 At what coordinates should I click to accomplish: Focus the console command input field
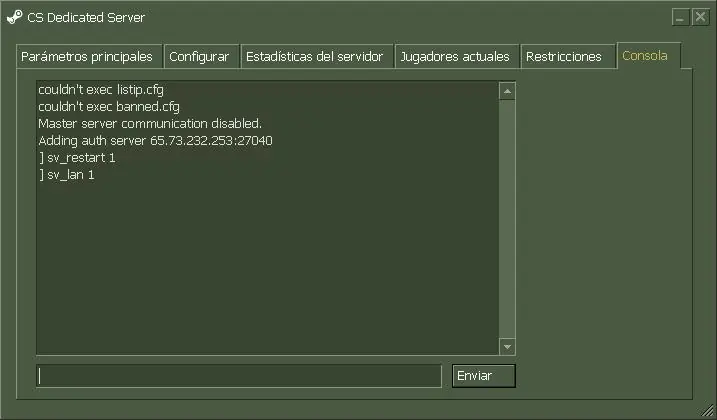pyautogui.click(x=239, y=376)
